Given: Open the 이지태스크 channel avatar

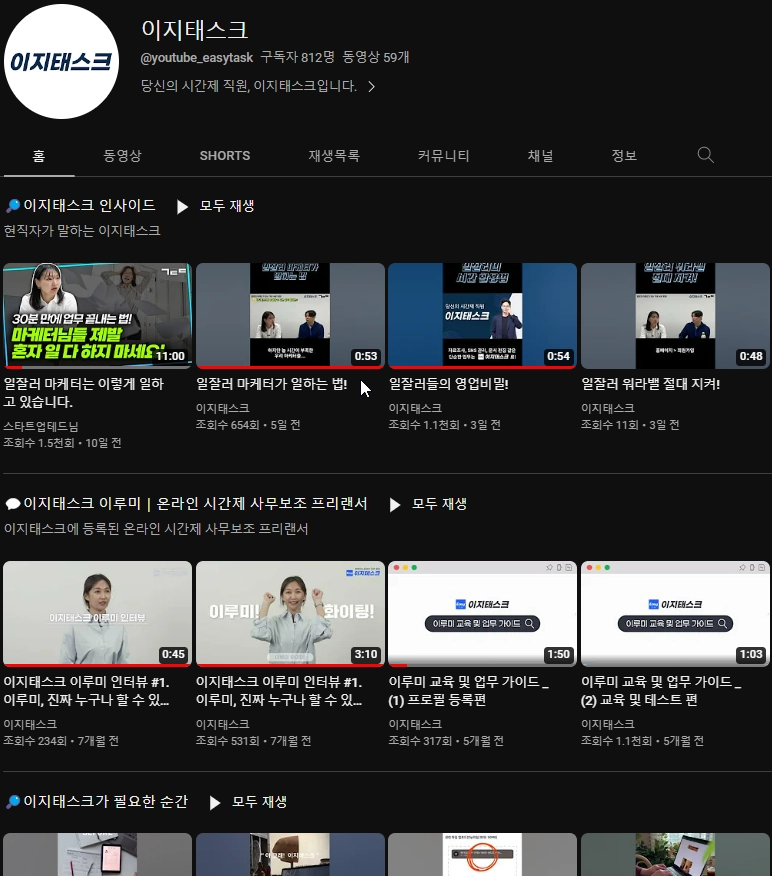Looking at the screenshot, I should click(61, 61).
